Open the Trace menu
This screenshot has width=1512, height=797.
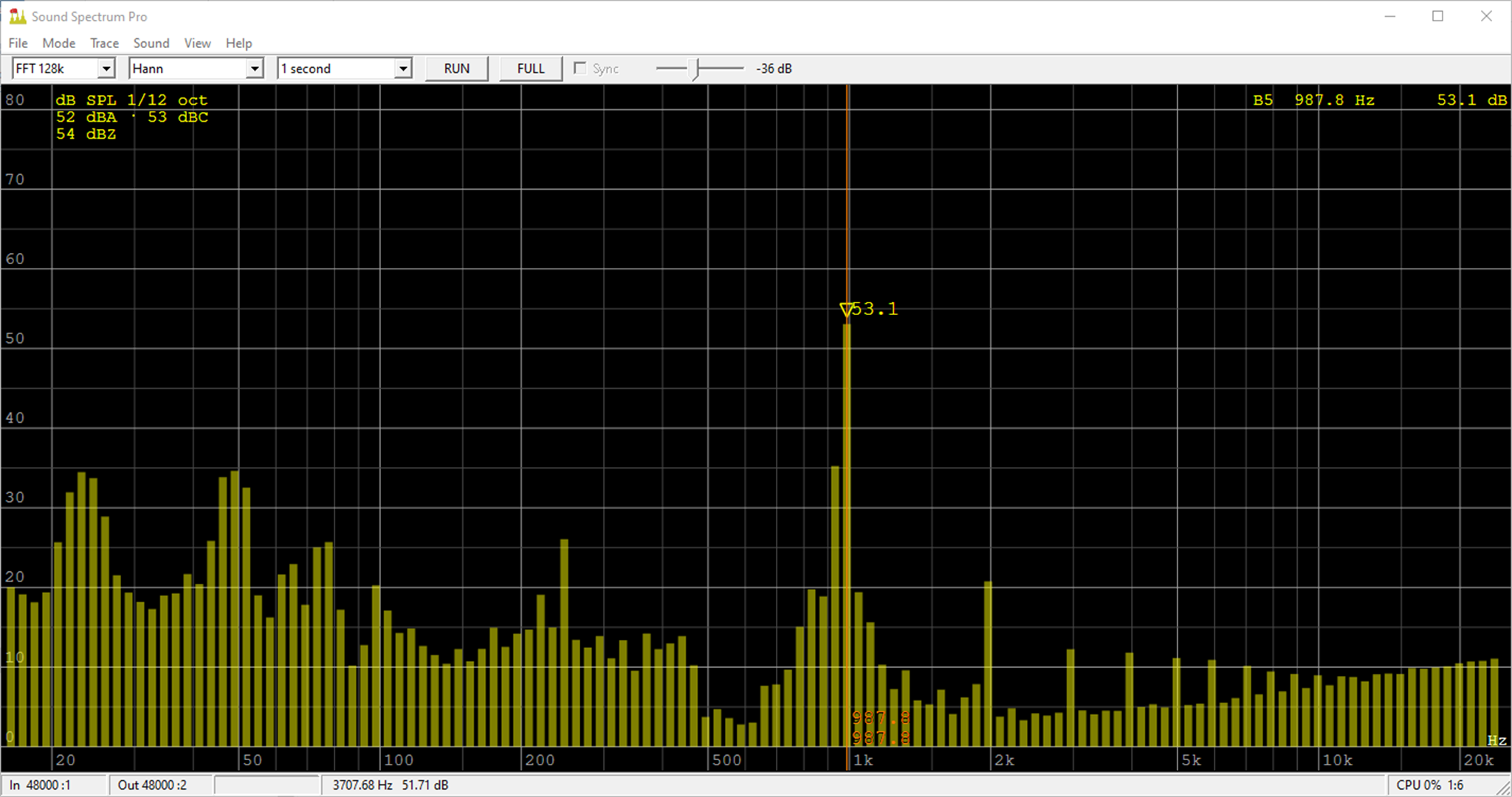pos(104,43)
